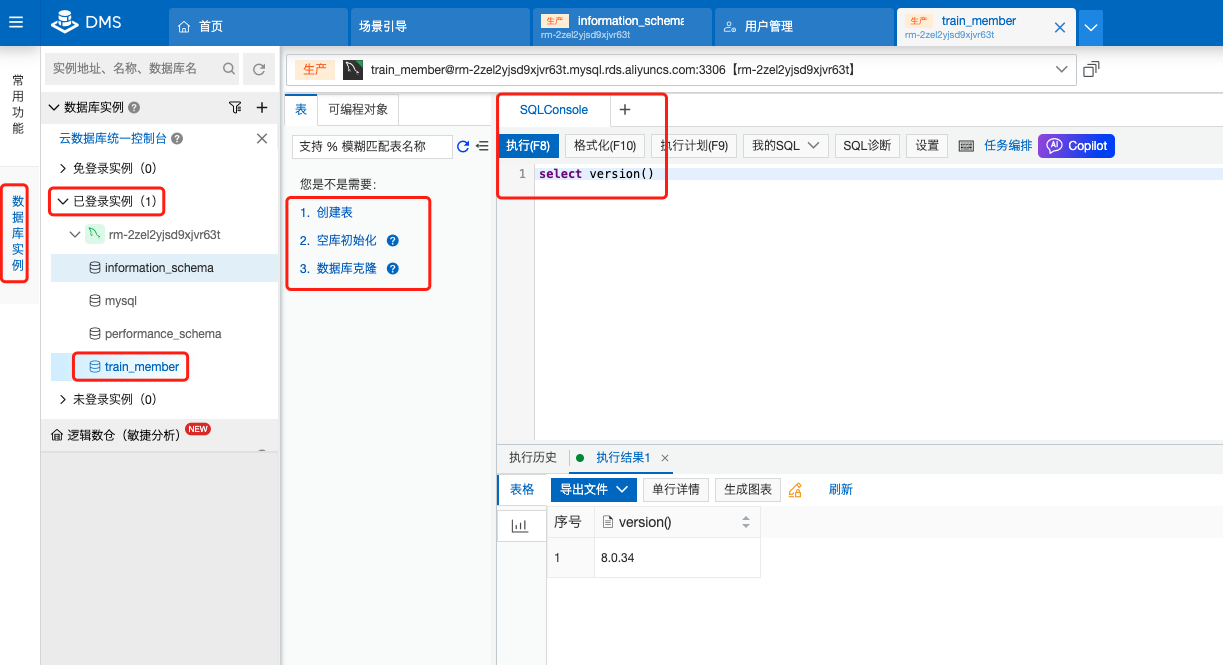Format the SQL with 格式化(F10)

(604, 146)
